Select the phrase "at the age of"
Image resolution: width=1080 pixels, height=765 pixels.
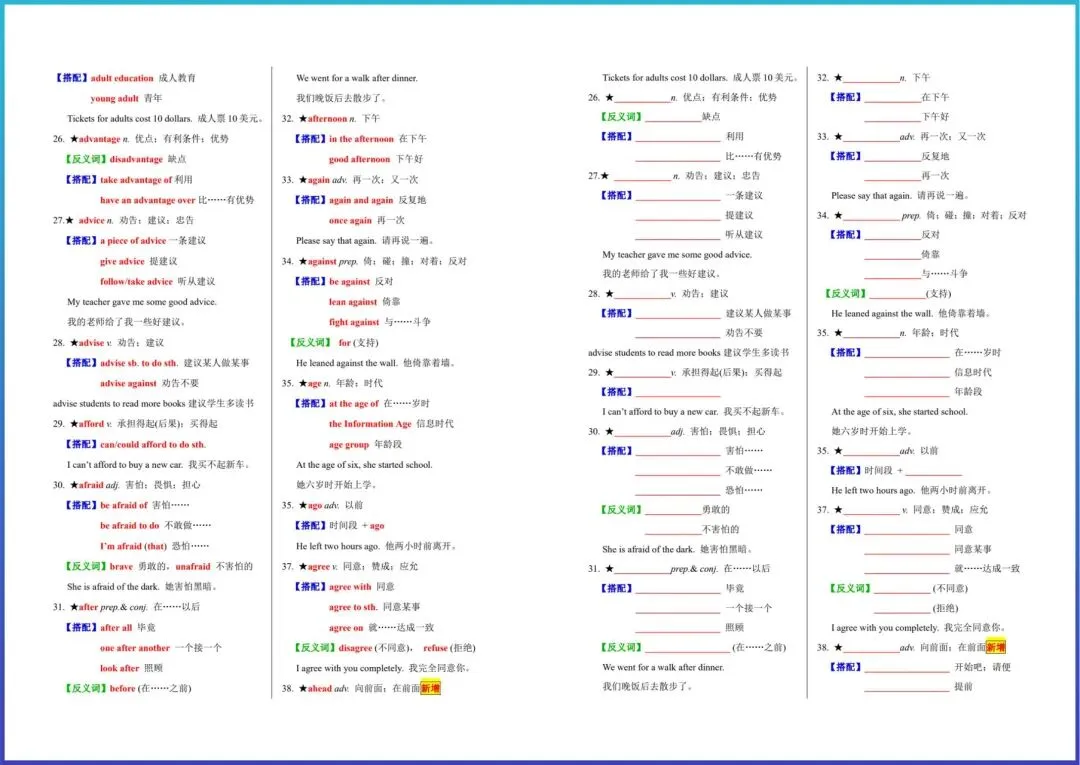[353, 404]
